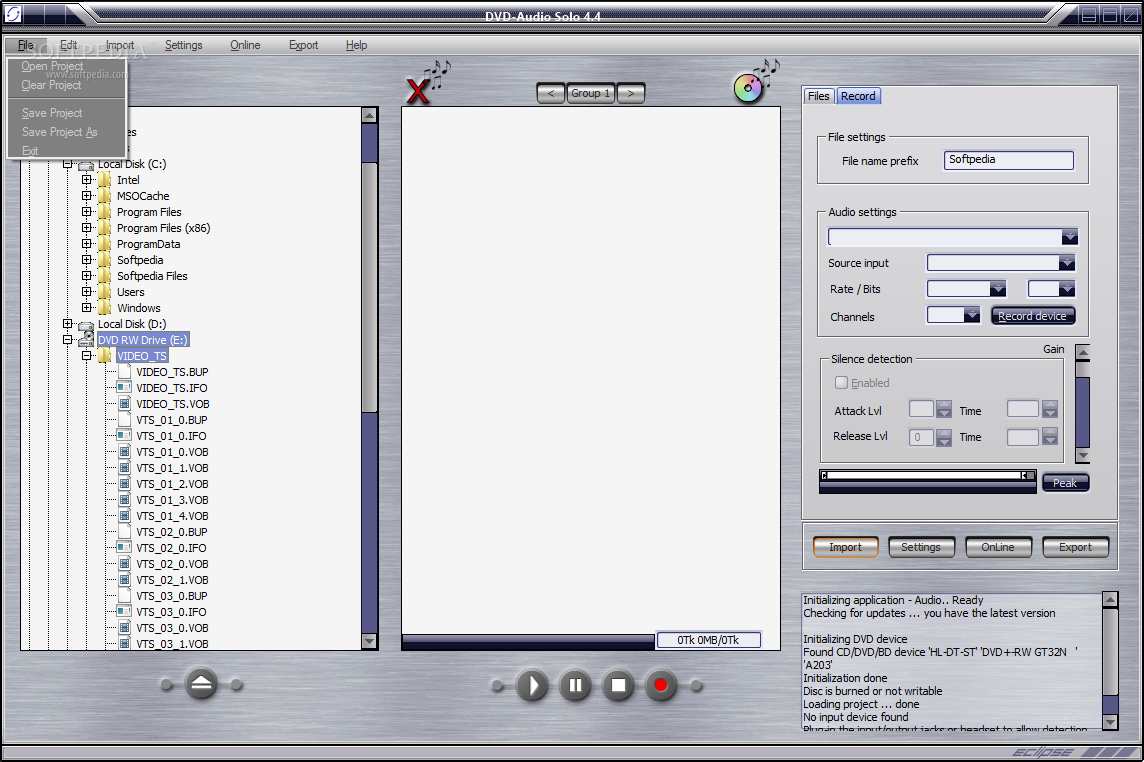The width and height of the screenshot is (1144, 762).
Task: Switch to the Files tab
Action: click(x=819, y=96)
